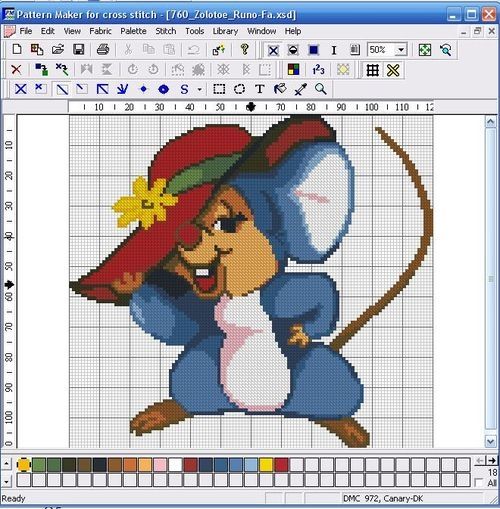Image resolution: width=500 pixels, height=509 pixels.
Task: Select the backstitch arrow tool
Action: click(x=102, y=89)
